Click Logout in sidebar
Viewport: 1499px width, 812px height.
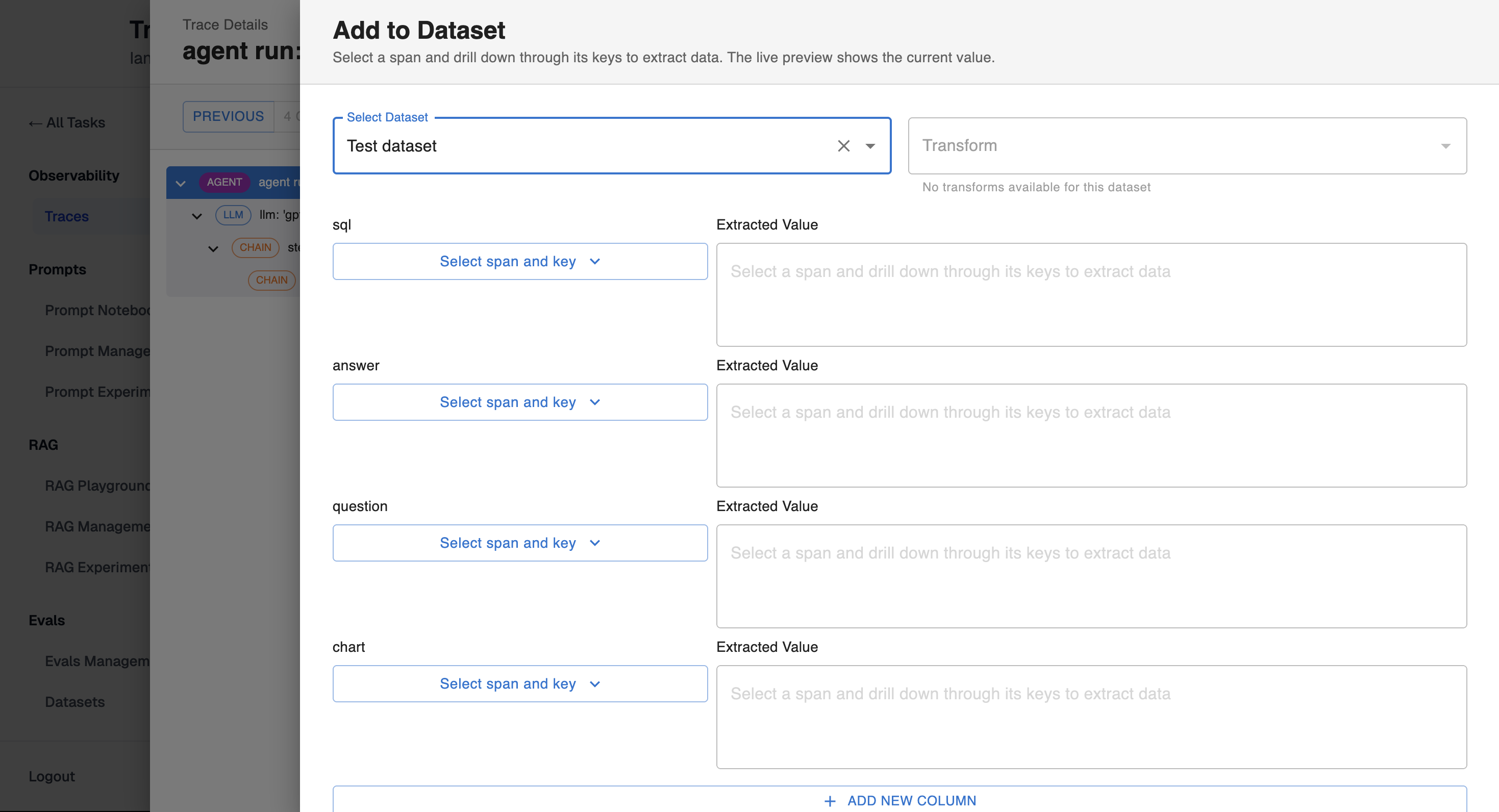coord(51,776)
